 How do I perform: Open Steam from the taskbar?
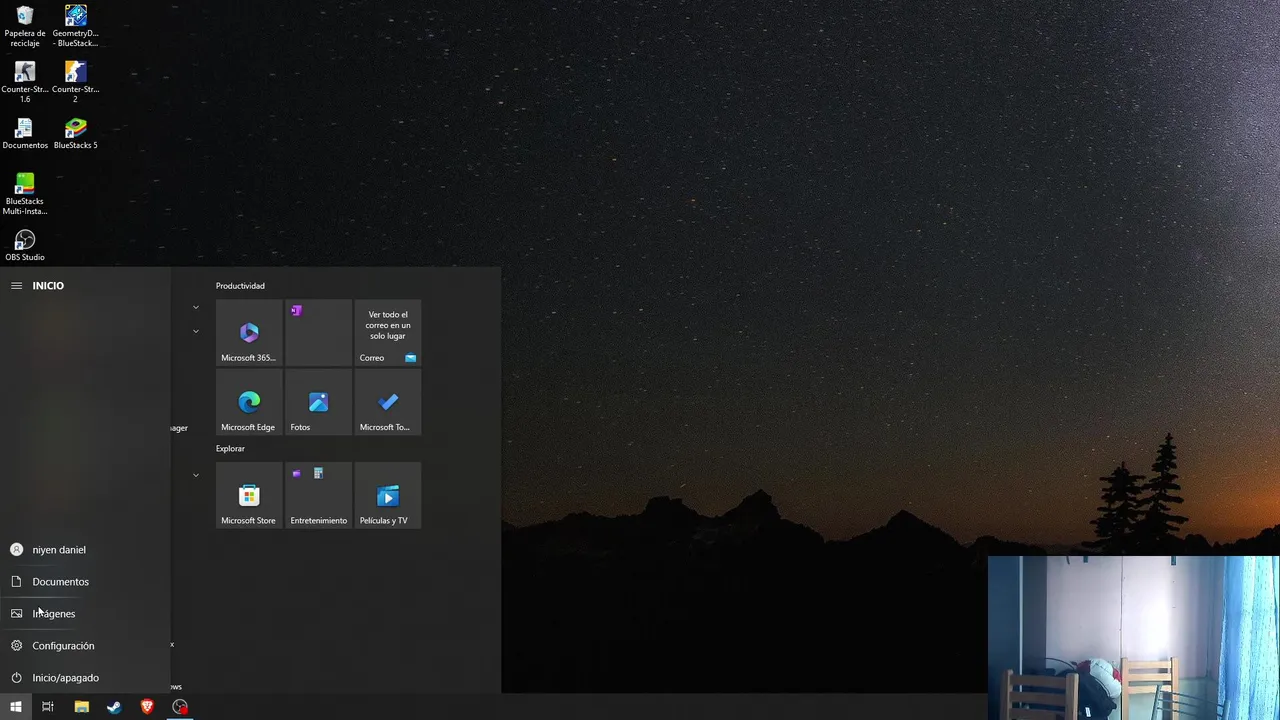coord(114,707)
